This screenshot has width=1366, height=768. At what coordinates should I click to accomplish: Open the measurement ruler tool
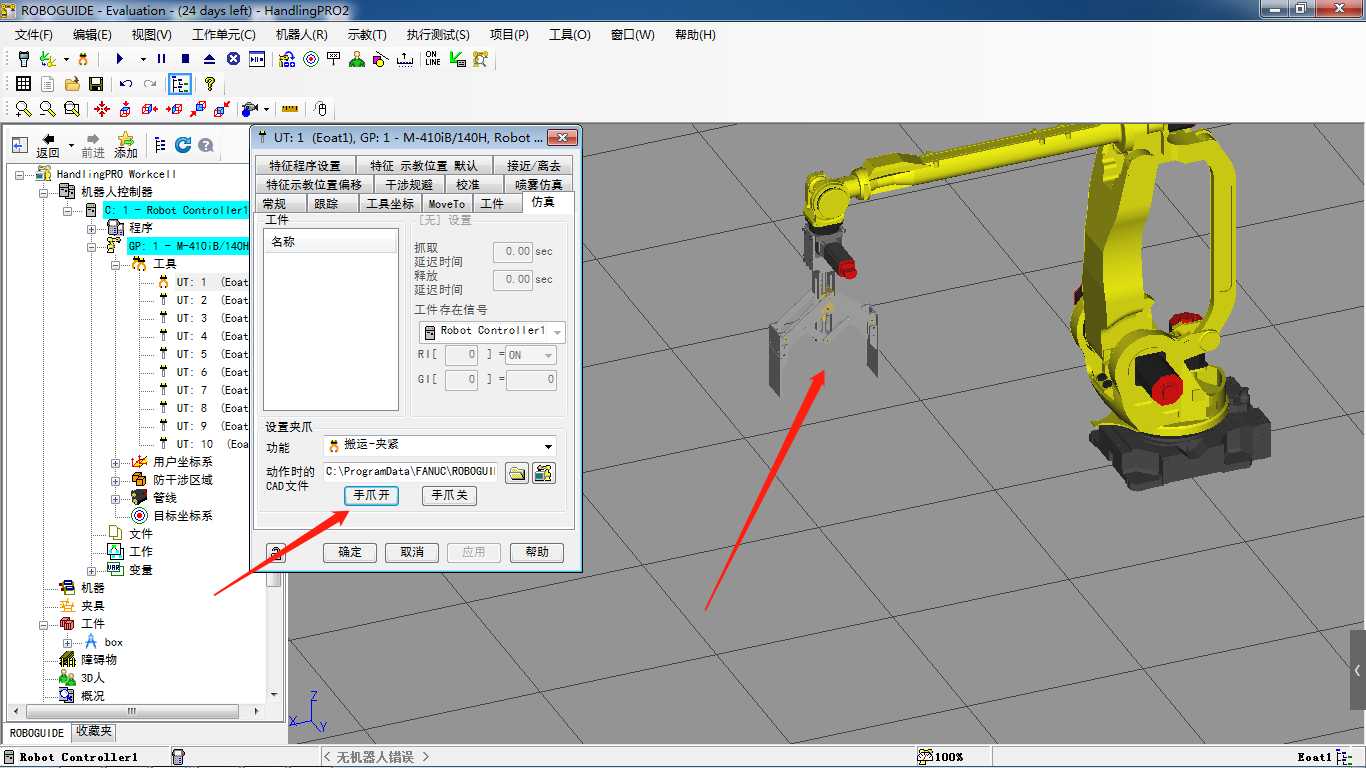[x=290, y=109]
